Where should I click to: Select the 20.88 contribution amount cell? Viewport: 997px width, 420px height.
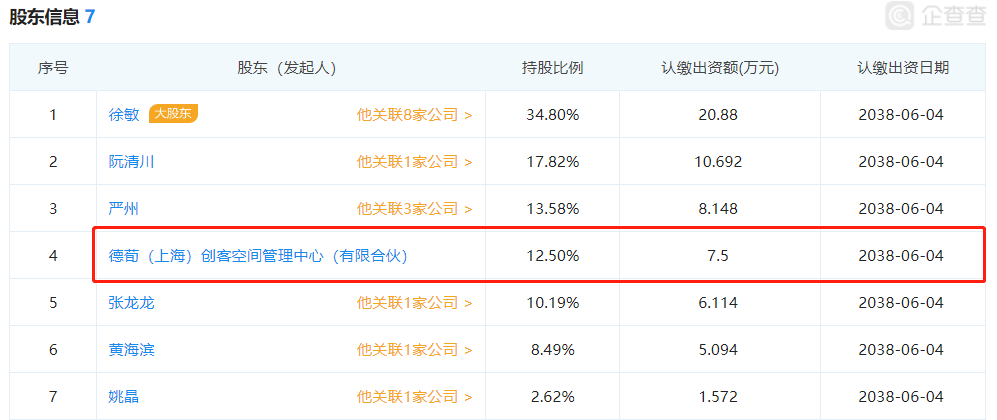(720, 115)
